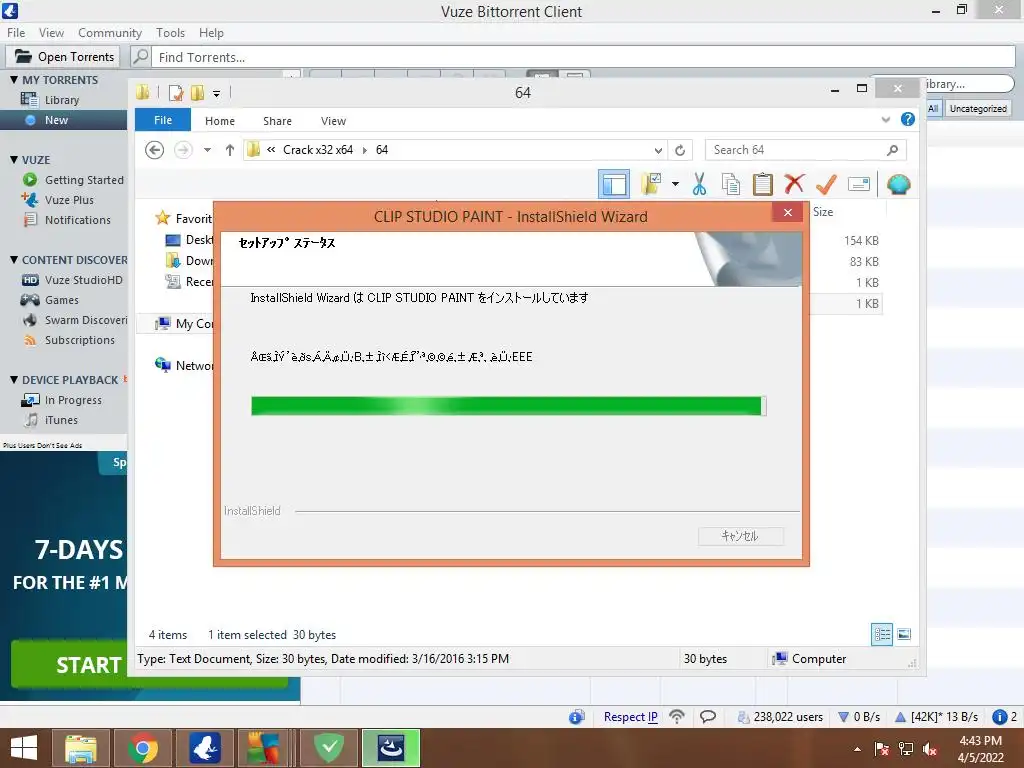The width and height of the screenshot is (1024, 768).
Task: Open the Vuze Help menu
Action: point(211,33)
